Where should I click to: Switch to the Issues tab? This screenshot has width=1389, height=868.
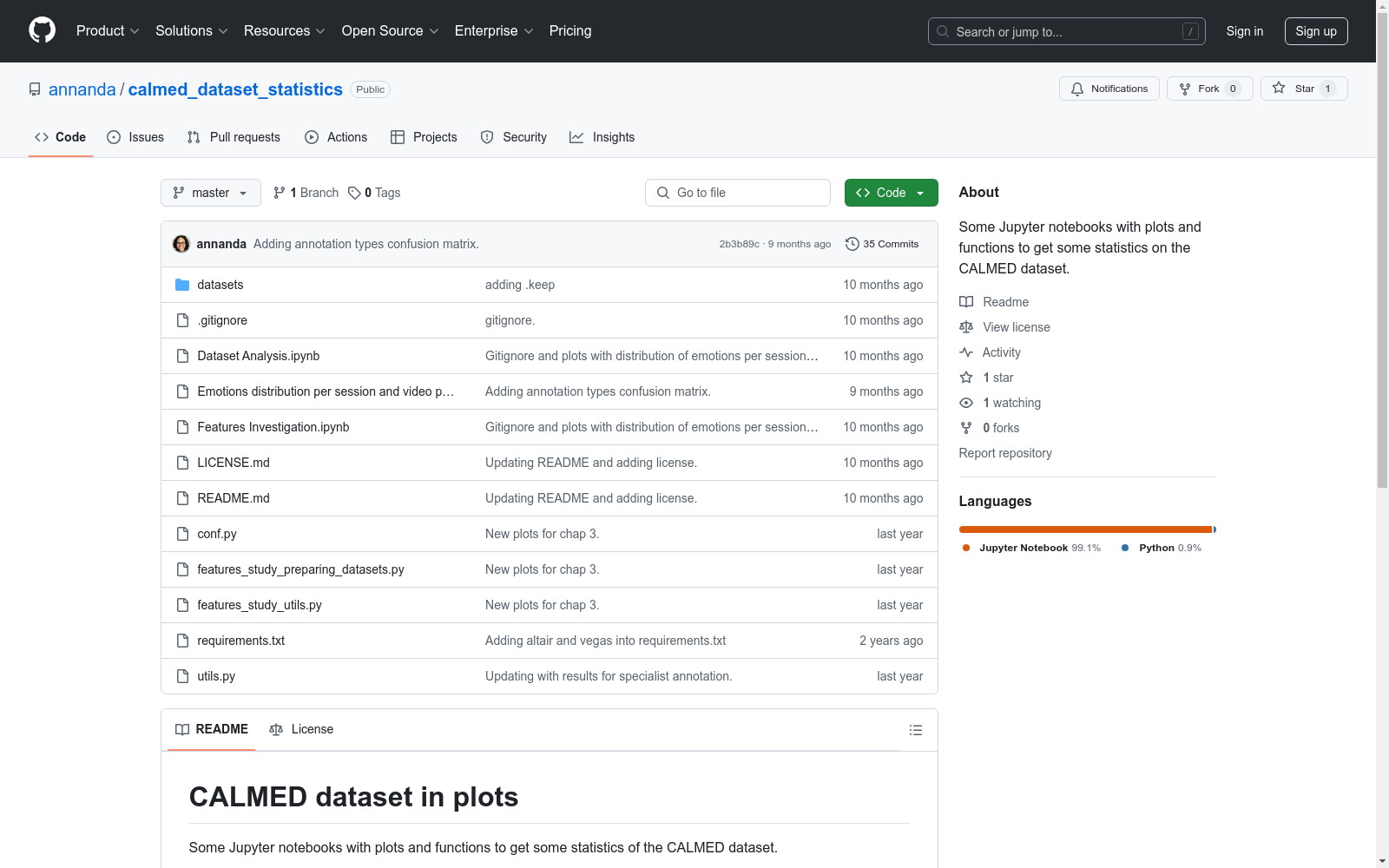(135, 137)
